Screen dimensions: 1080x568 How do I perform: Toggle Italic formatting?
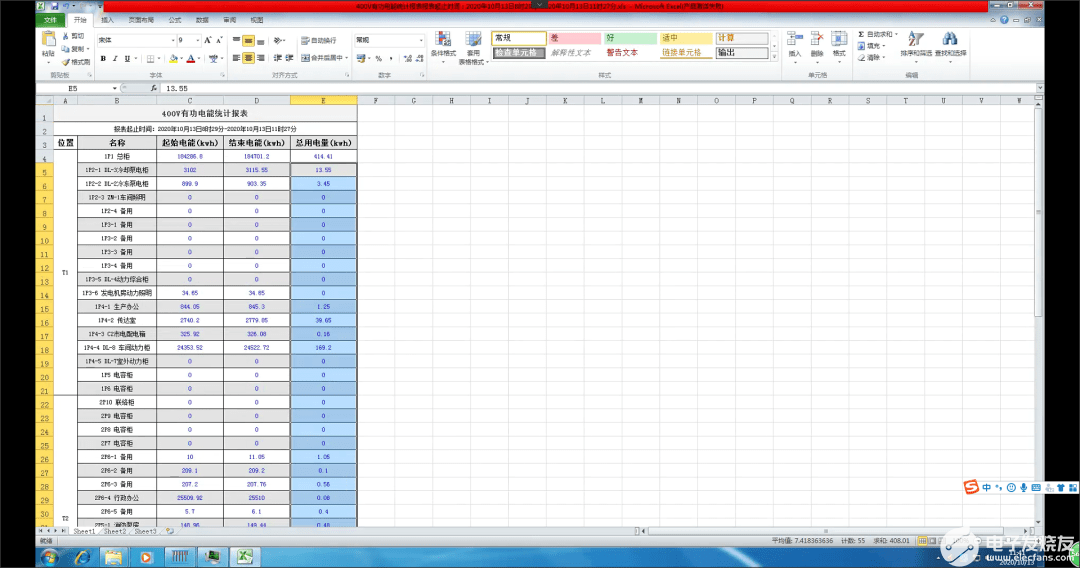tap(115, 59)
